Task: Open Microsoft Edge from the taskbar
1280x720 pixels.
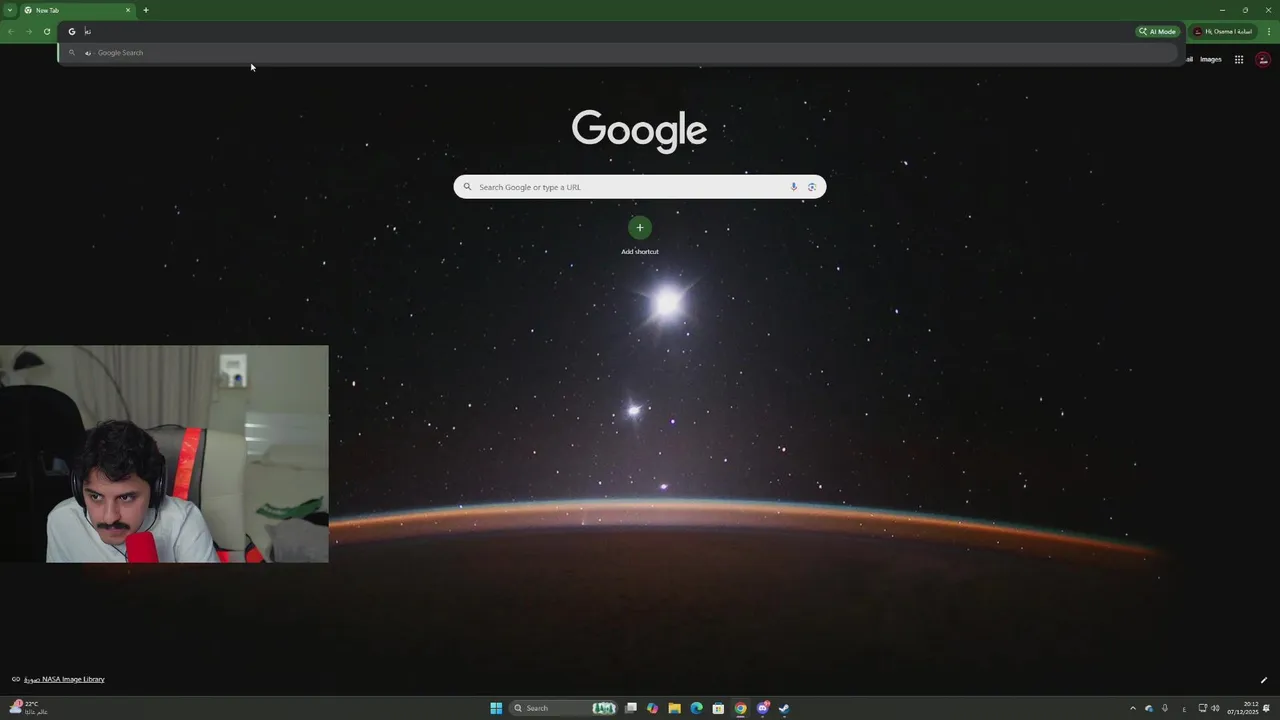Action: click(x=697, y=708)
